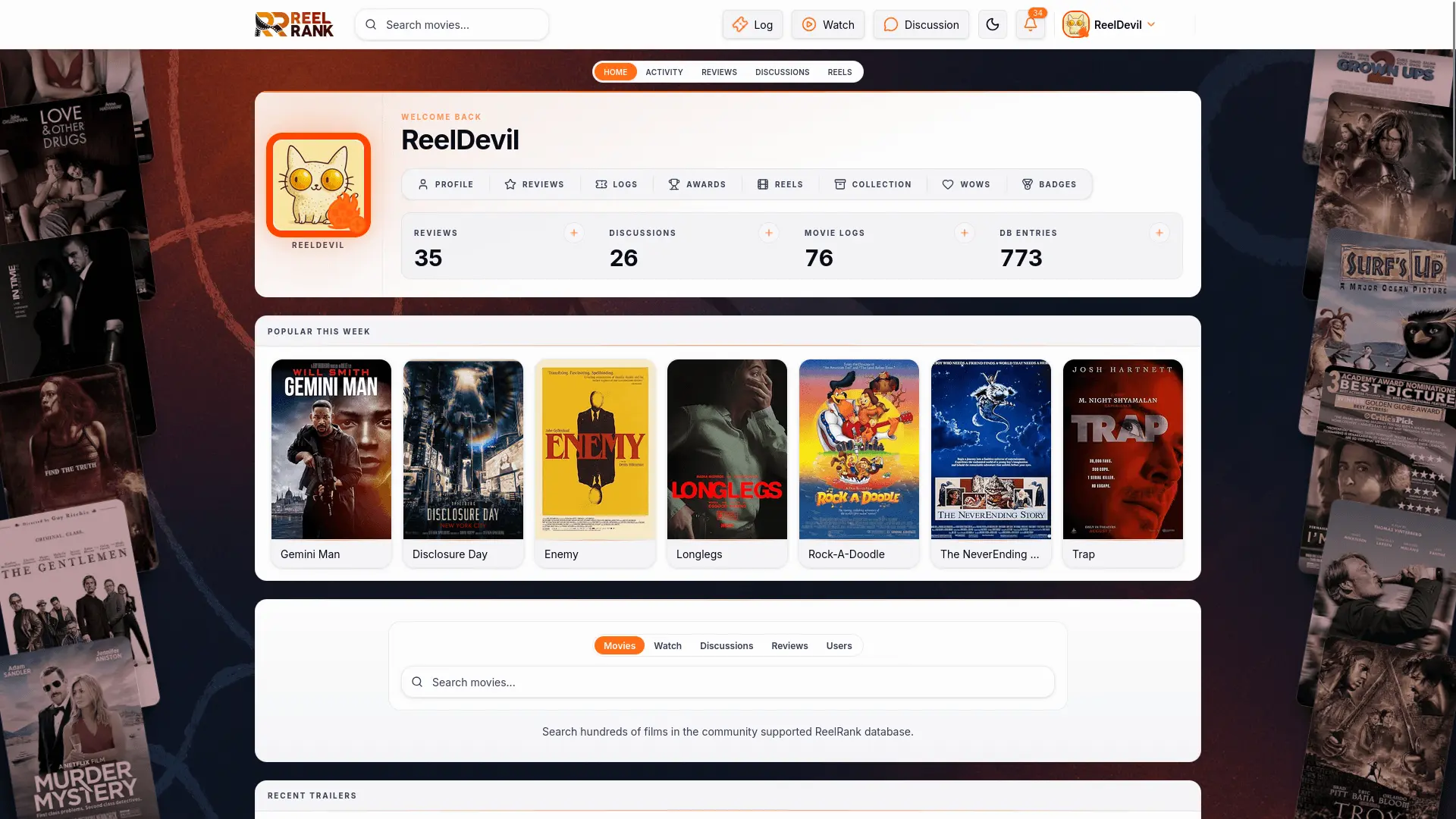Open the PROFILE link with person icon
This screenshot has width=1456, height=819.
click(x=446, y=184)
